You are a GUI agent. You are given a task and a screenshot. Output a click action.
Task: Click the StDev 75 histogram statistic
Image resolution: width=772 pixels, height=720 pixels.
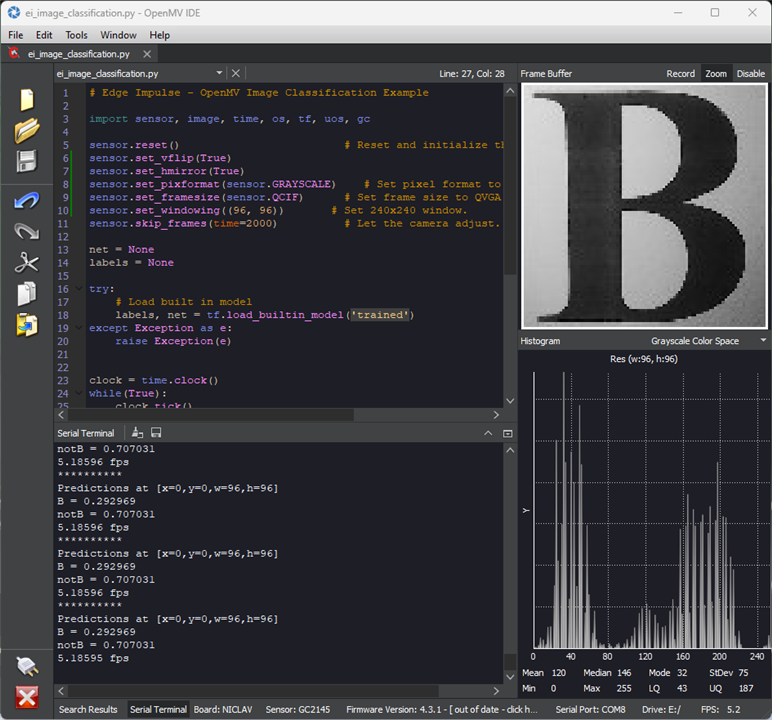coord(729,673)
